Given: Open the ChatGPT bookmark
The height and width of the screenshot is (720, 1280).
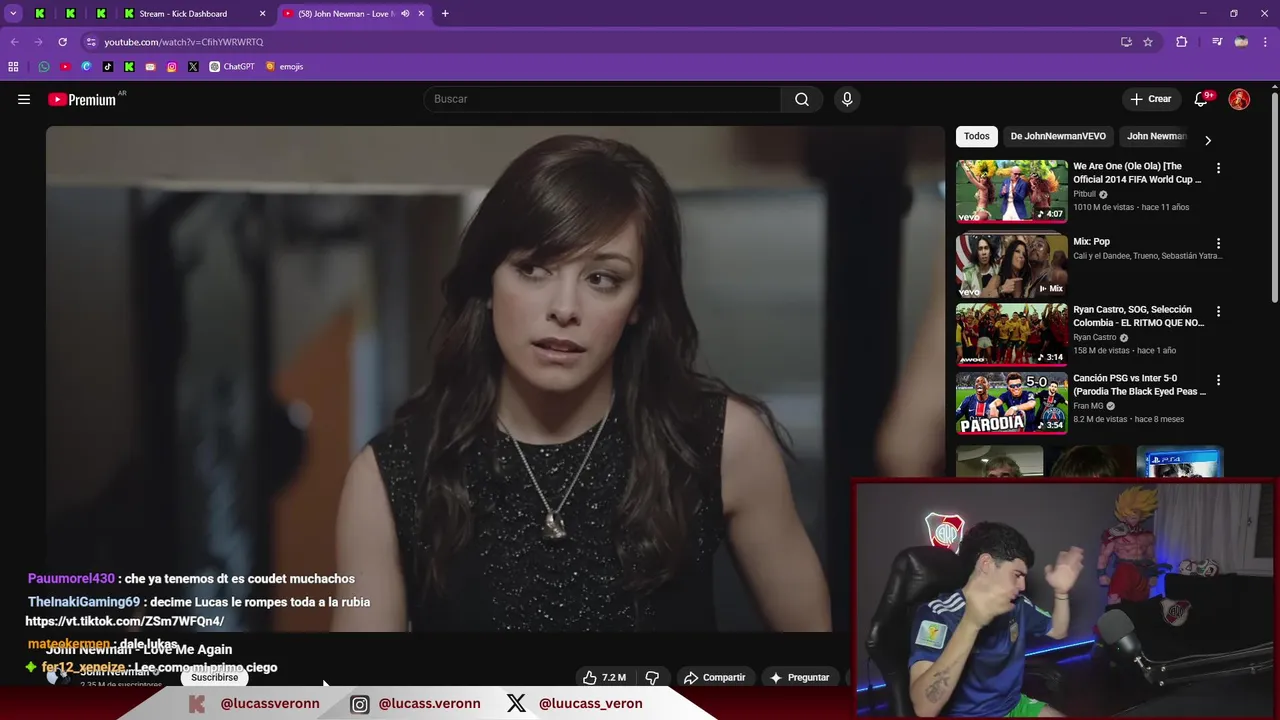Looking at the screenshot, I should pos(232,67).
